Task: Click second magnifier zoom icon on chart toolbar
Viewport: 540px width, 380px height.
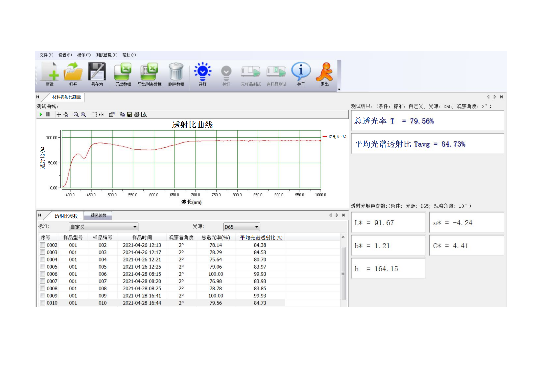Action: (x=83, y=114)
